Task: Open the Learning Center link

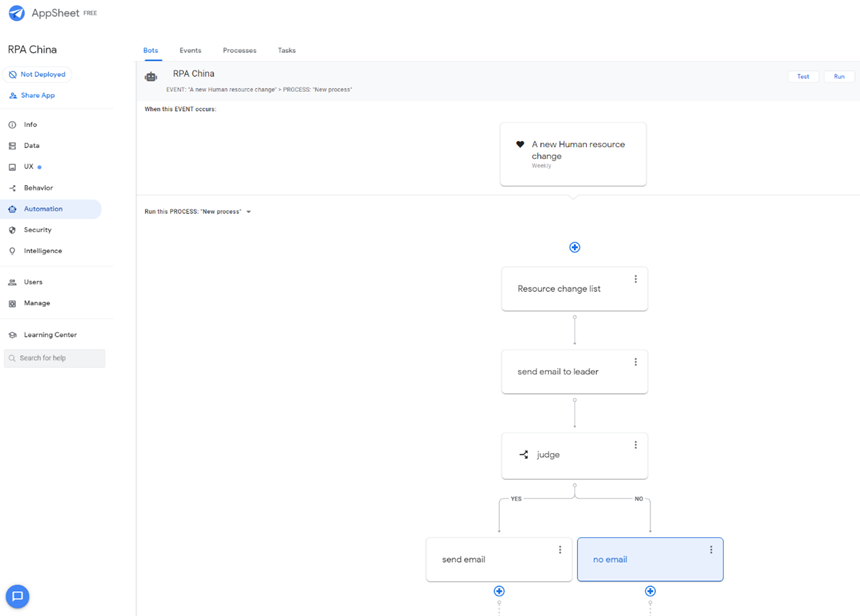Action: click(50, 335)
